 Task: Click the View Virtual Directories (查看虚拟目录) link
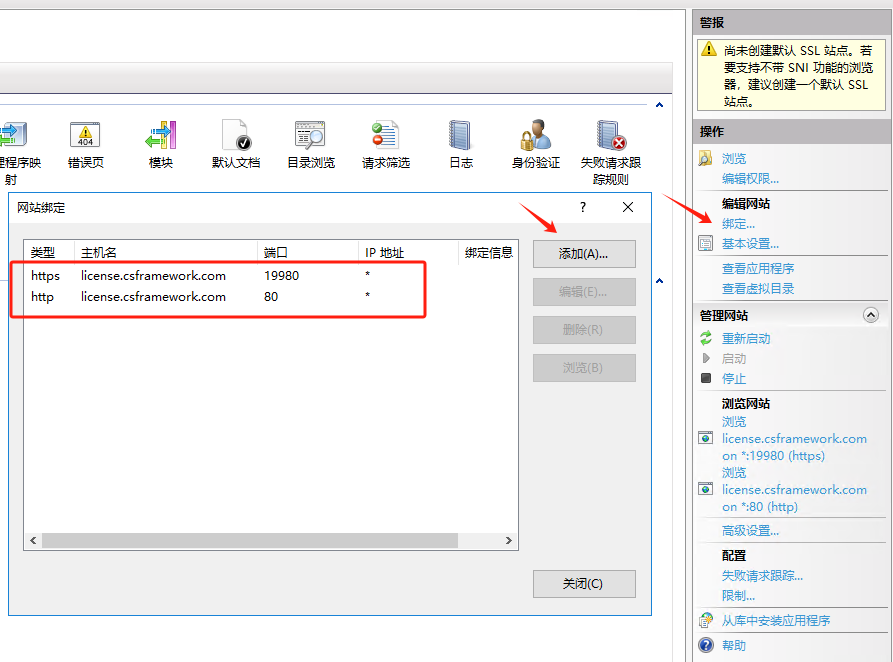point(757,288)
